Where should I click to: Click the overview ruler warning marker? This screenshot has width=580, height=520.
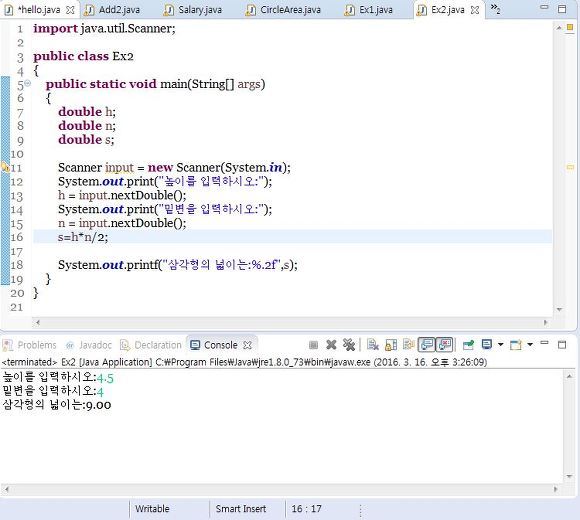click(x=570, y=168)
